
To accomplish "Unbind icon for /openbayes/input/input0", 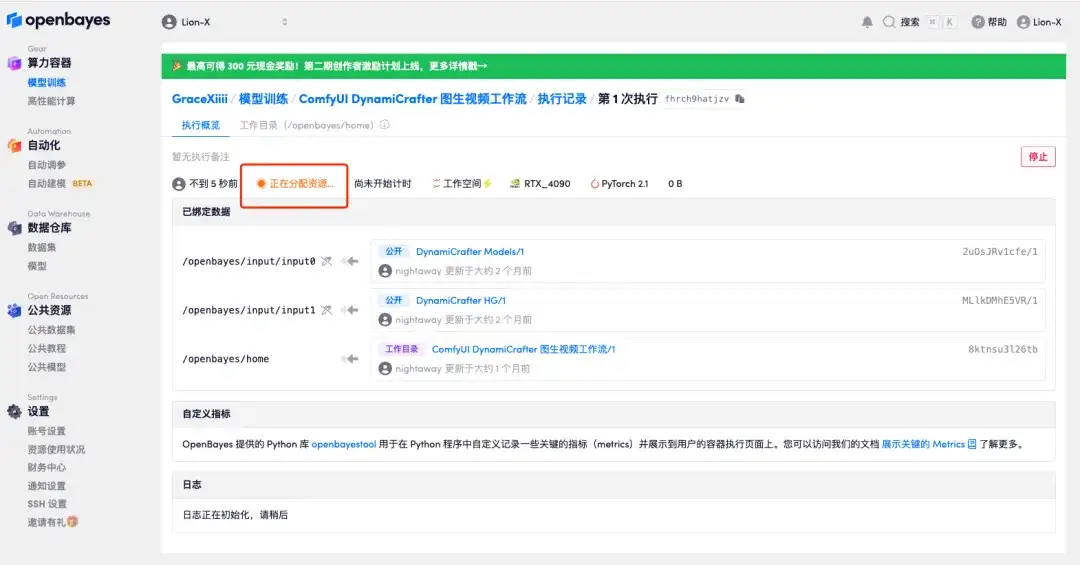I will pyautogui.click(x=326, y=261).
